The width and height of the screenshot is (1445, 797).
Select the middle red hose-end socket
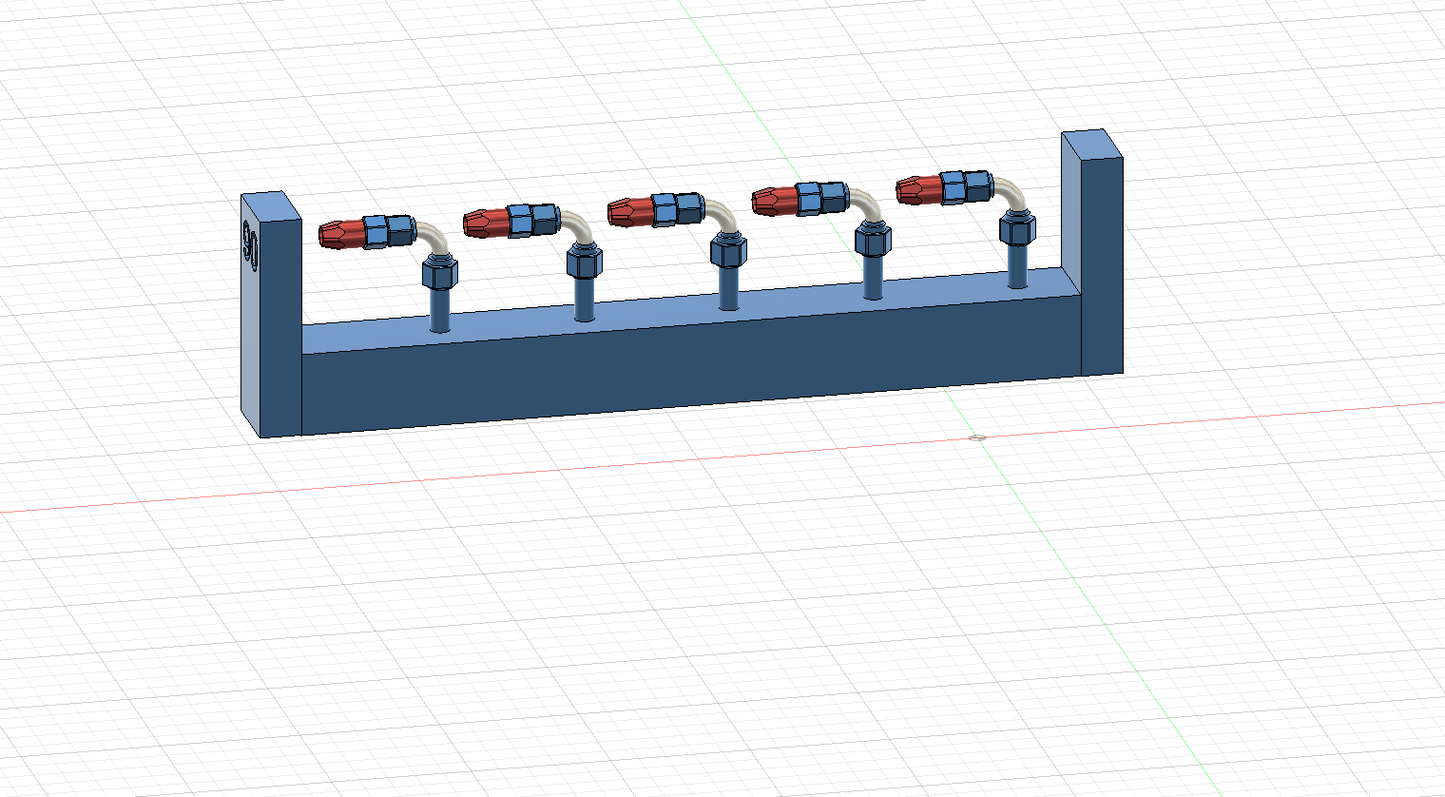point(628,212)
